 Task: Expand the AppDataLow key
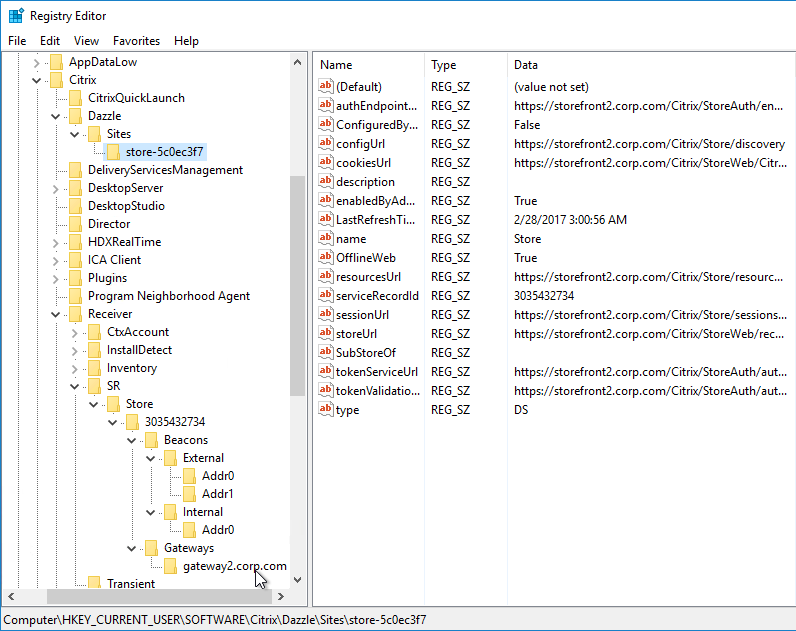37,63
